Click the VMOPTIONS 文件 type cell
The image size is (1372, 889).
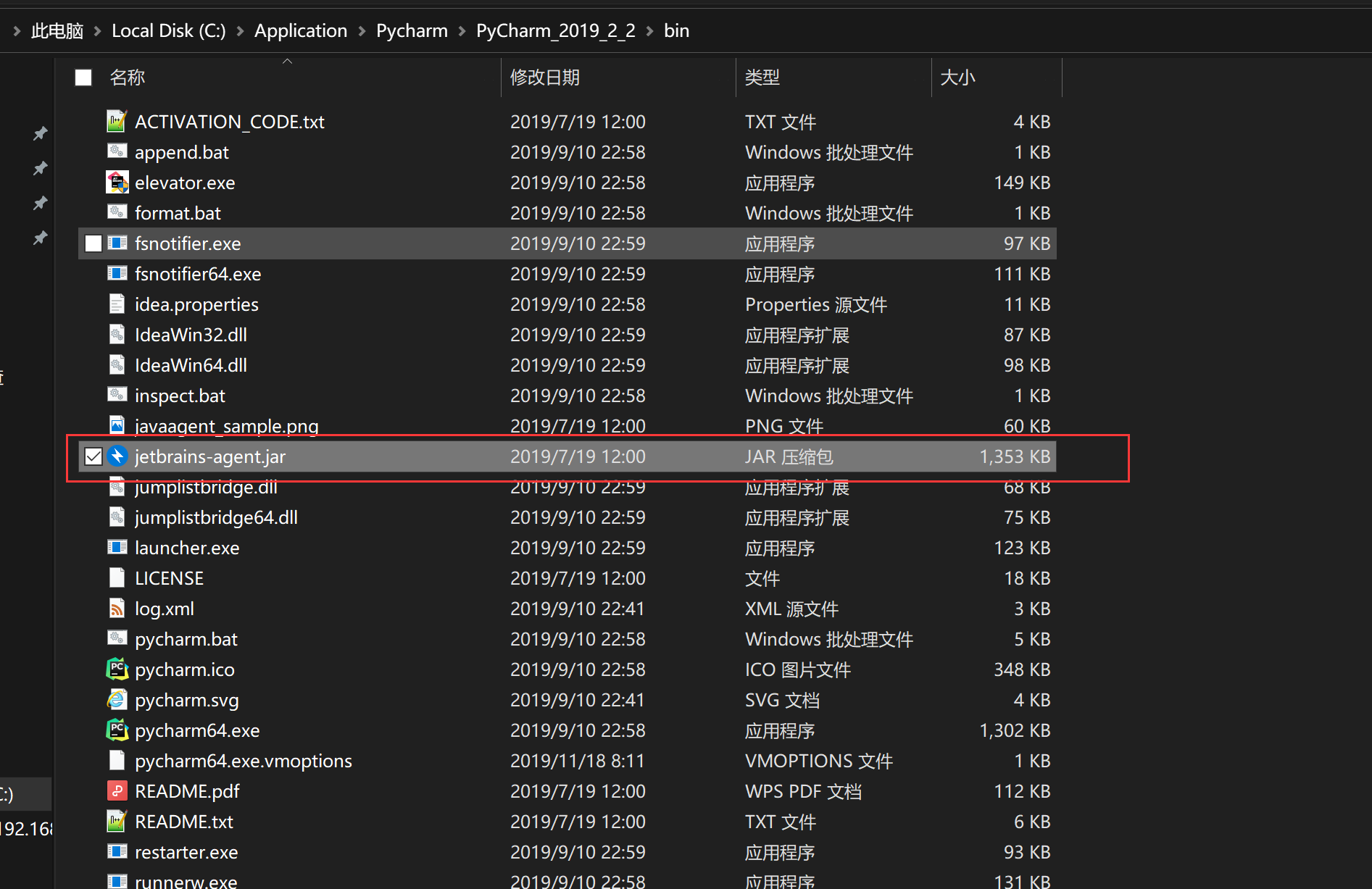(x=819, y=761)
